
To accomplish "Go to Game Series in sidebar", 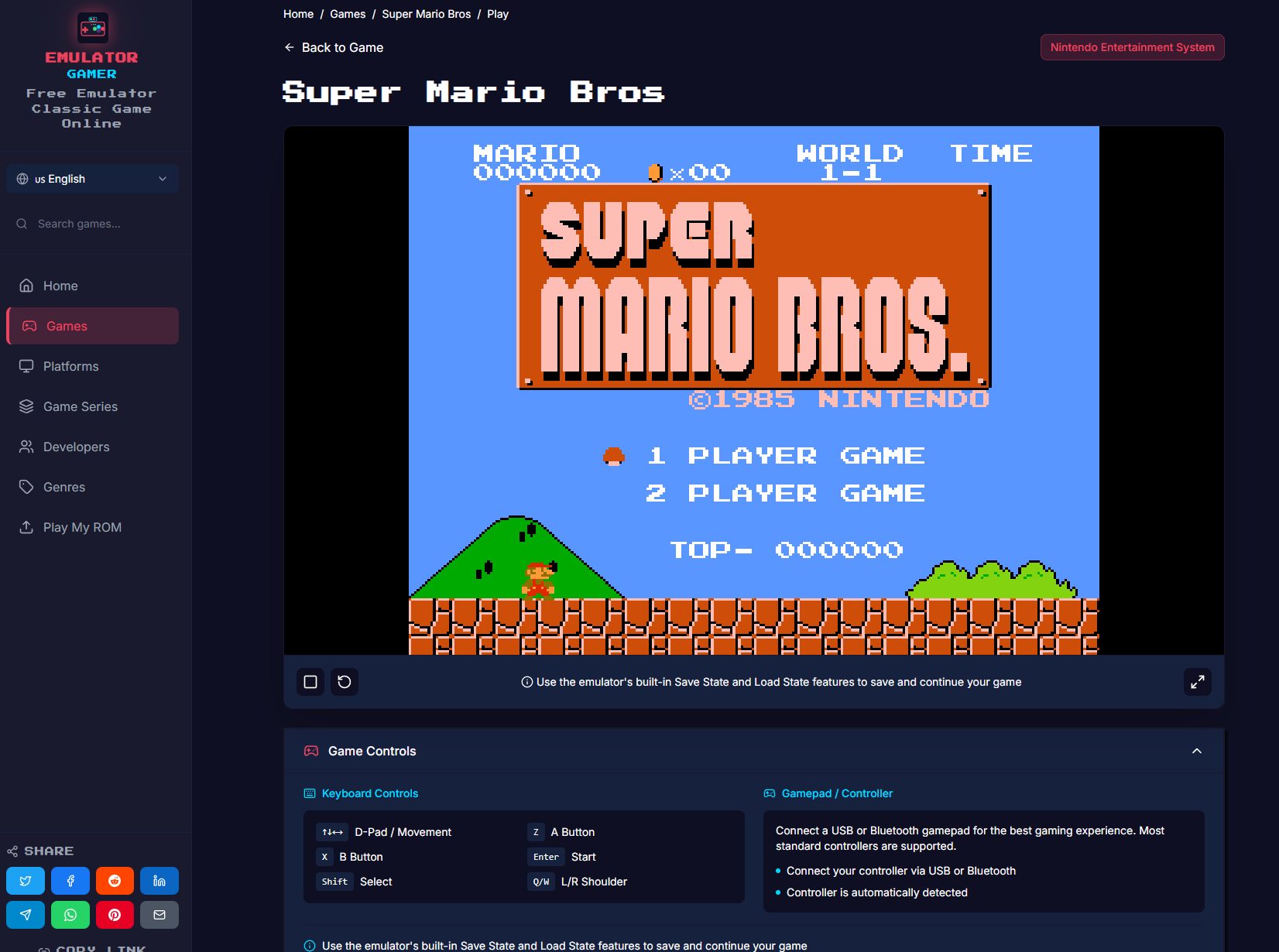I will click(x=80, y=406).
